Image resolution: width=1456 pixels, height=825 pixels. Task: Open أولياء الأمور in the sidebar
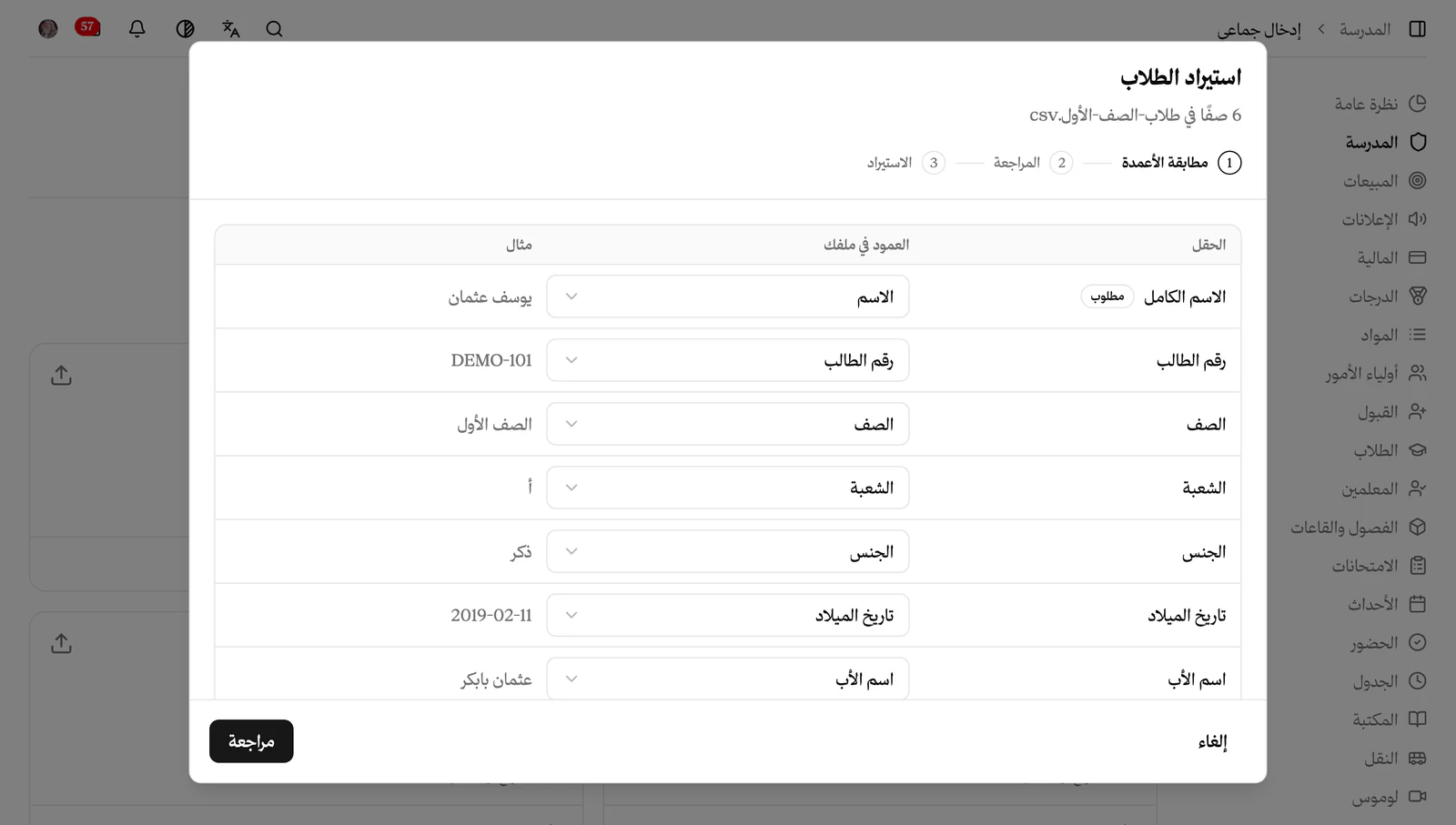pyautogui.click(x=1376, y=374)
